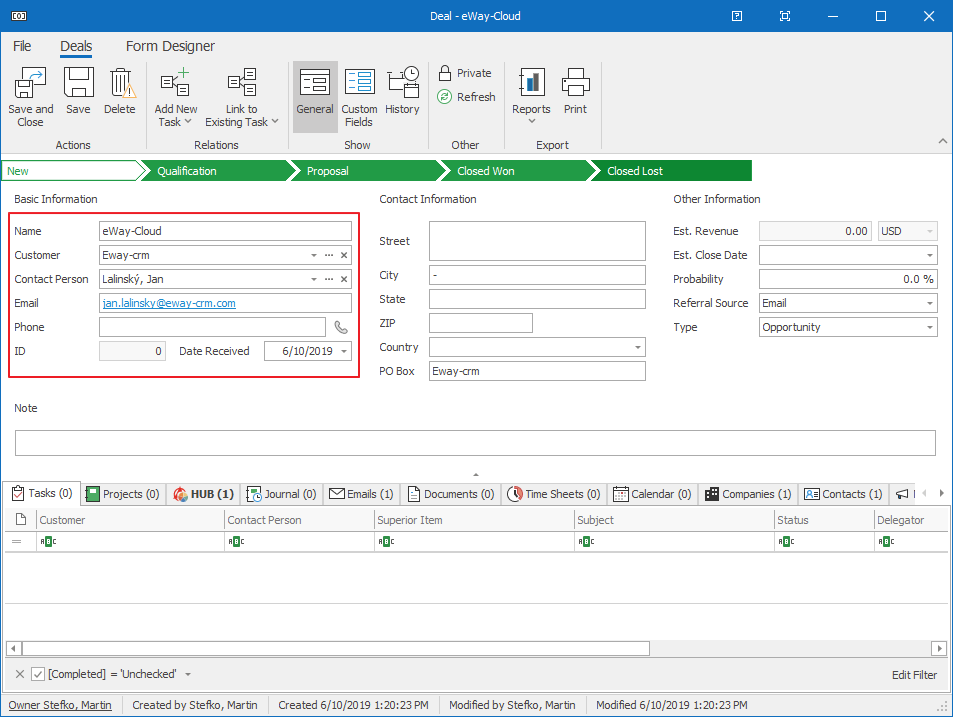Click the Street input field

[537, 241]
